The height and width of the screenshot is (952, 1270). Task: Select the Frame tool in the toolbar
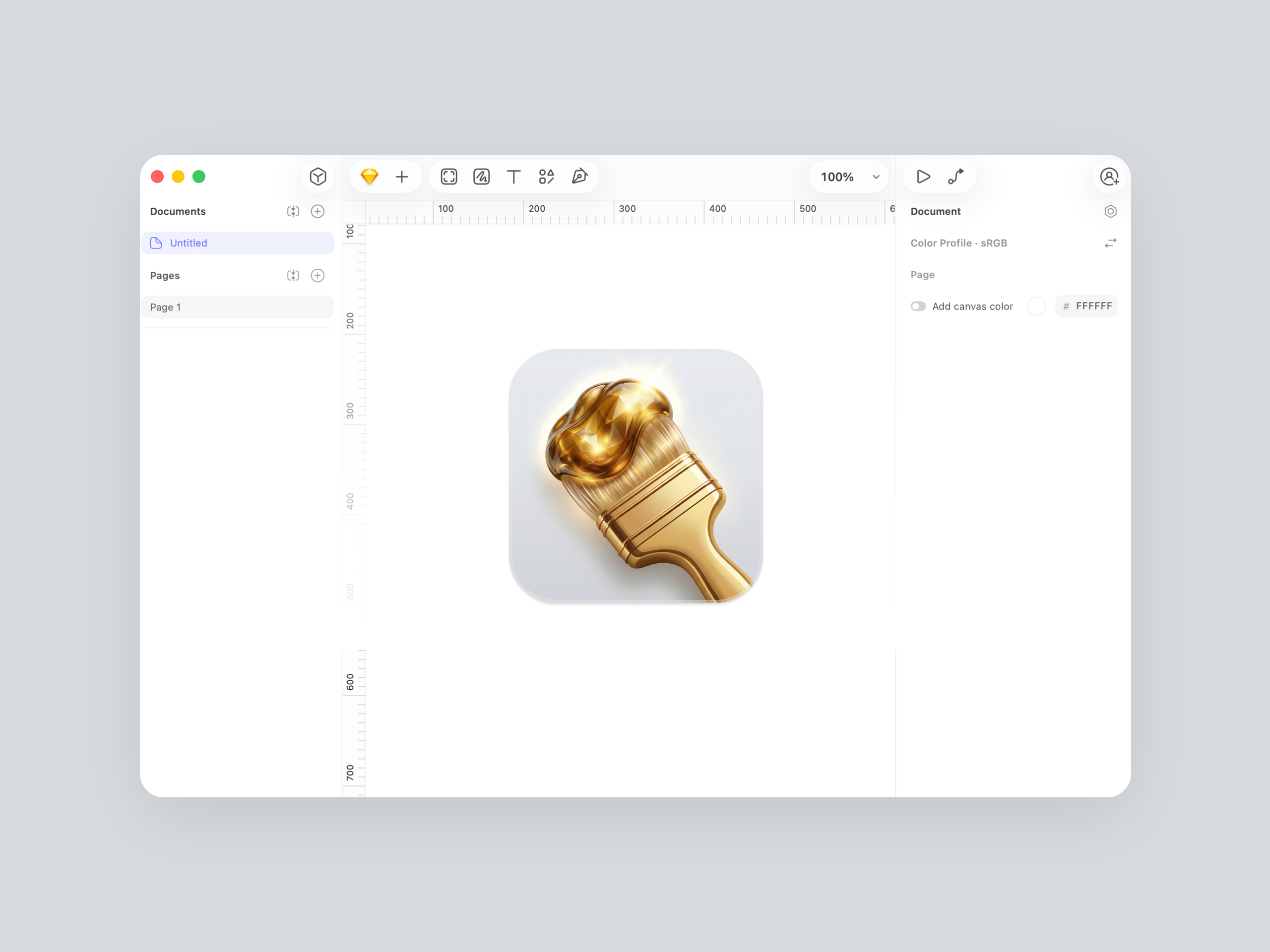point(448,177)
